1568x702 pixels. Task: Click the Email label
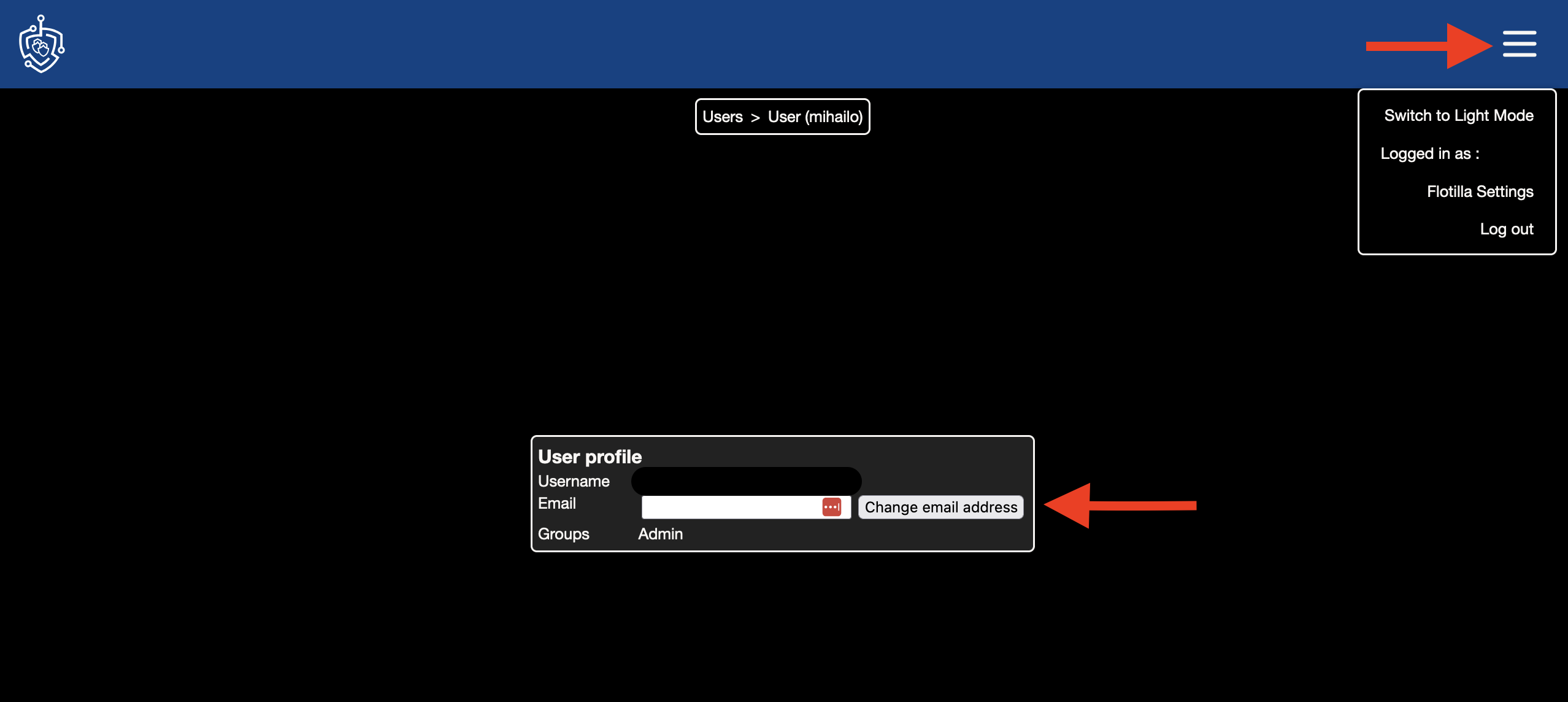(556, 503)
